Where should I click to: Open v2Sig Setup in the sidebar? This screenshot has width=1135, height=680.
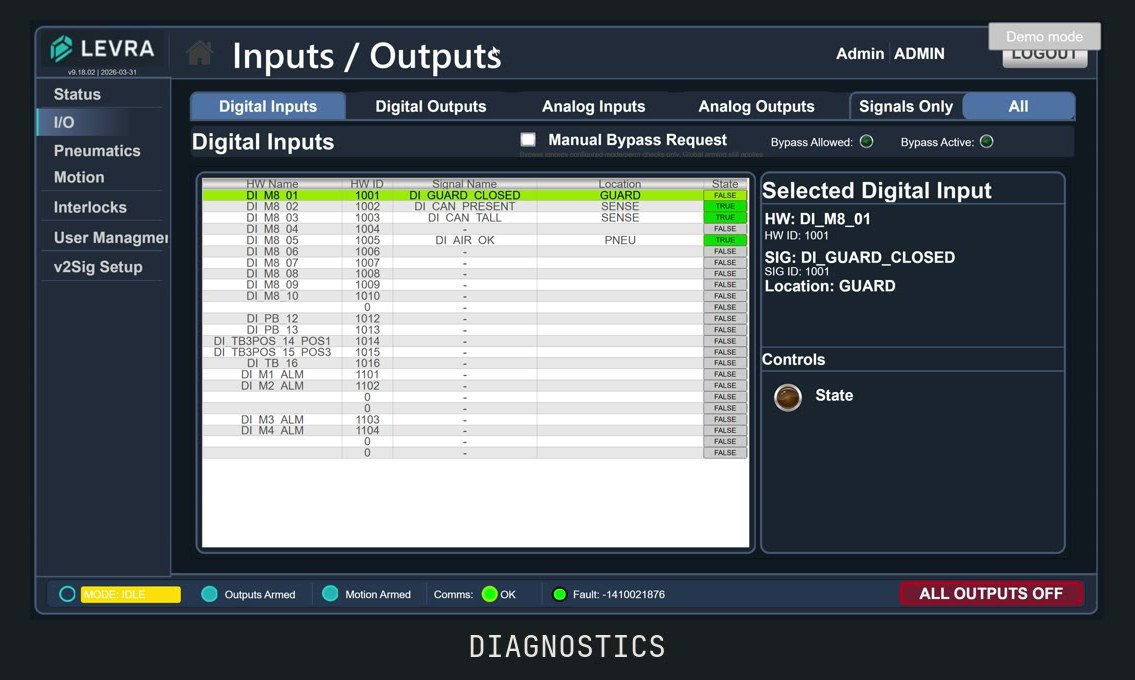(98, 267)
